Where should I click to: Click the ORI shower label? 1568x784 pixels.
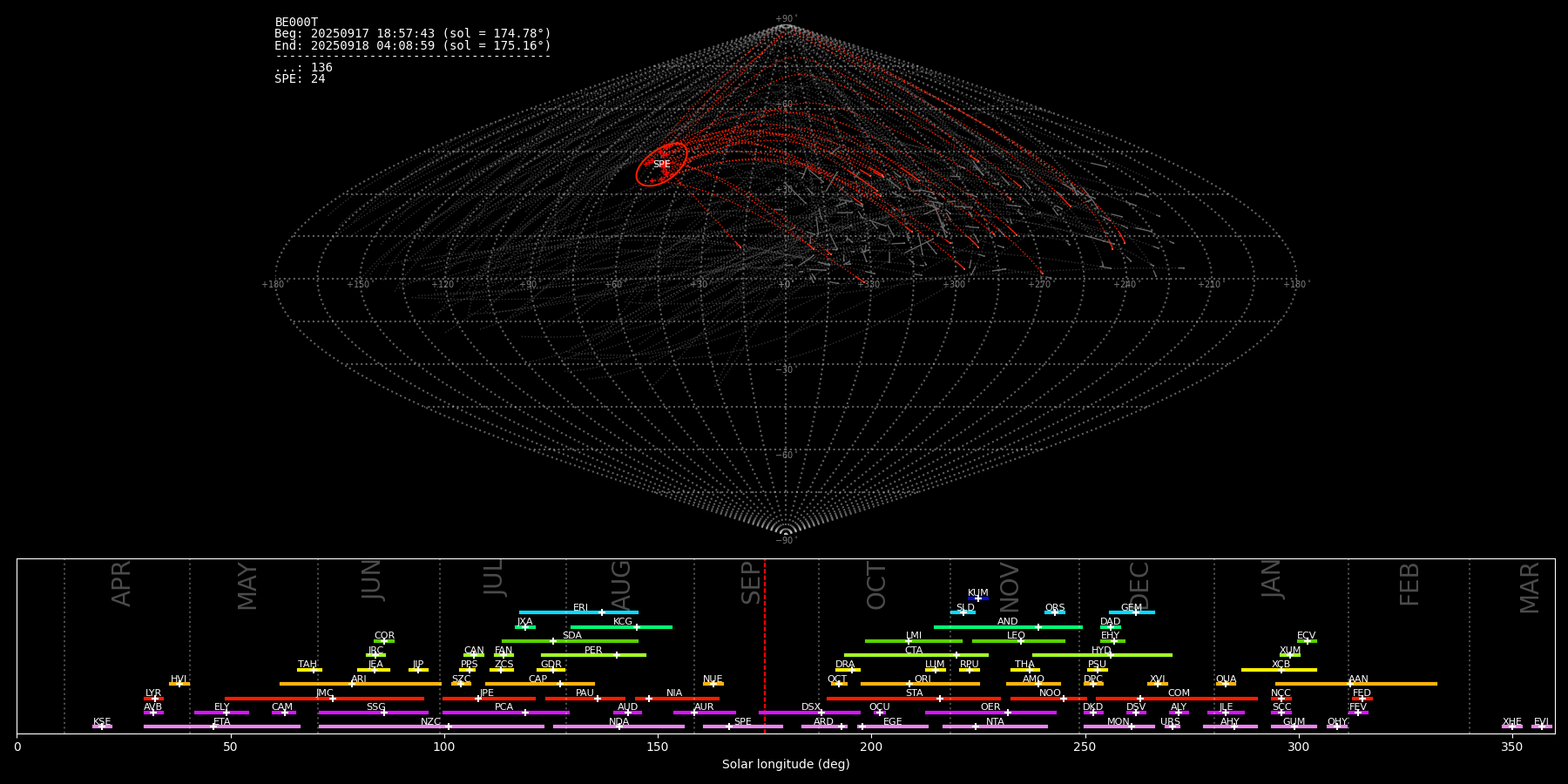[923, 679]
